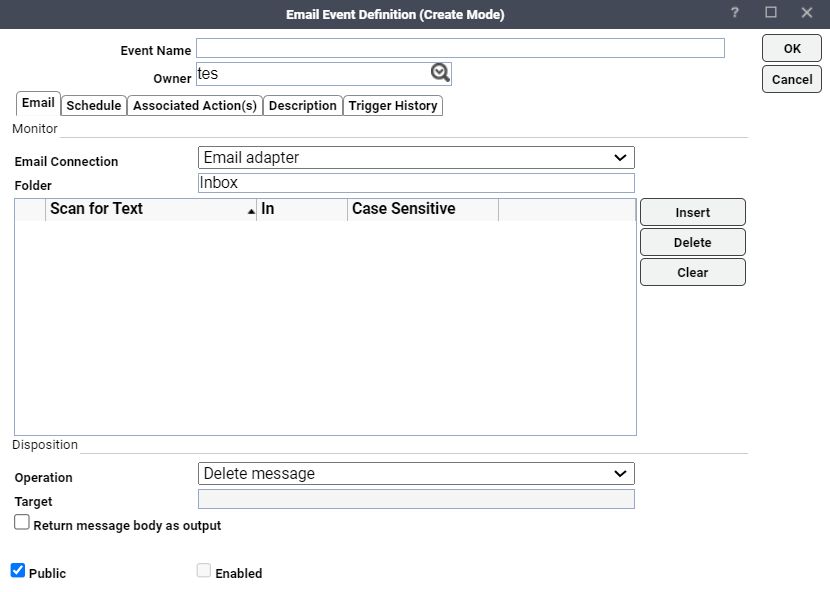Screen dimensions: 830x592
Task: Maximize the Email Event Definition window
Action: tap(770, 13)
